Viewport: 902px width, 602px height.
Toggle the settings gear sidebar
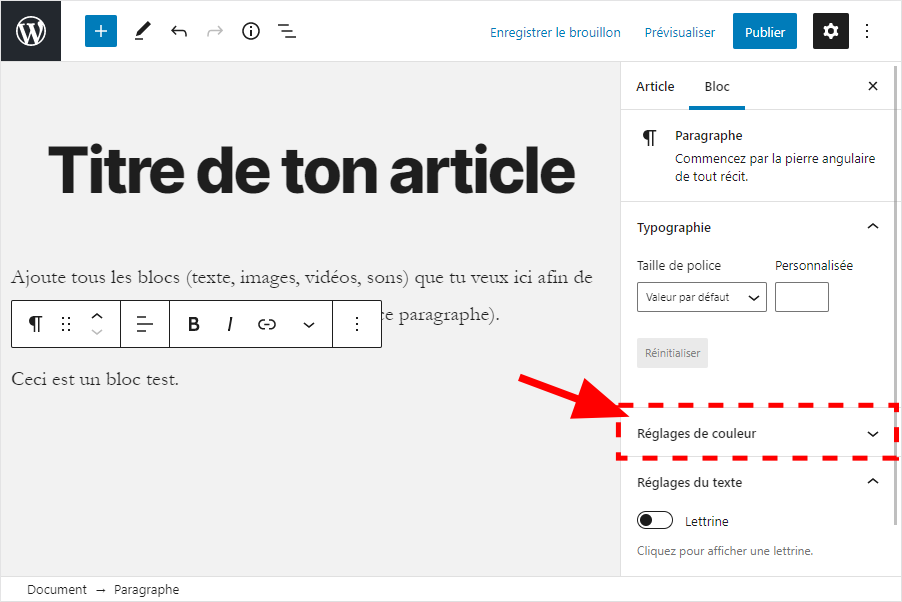click(x=830, y=31)
